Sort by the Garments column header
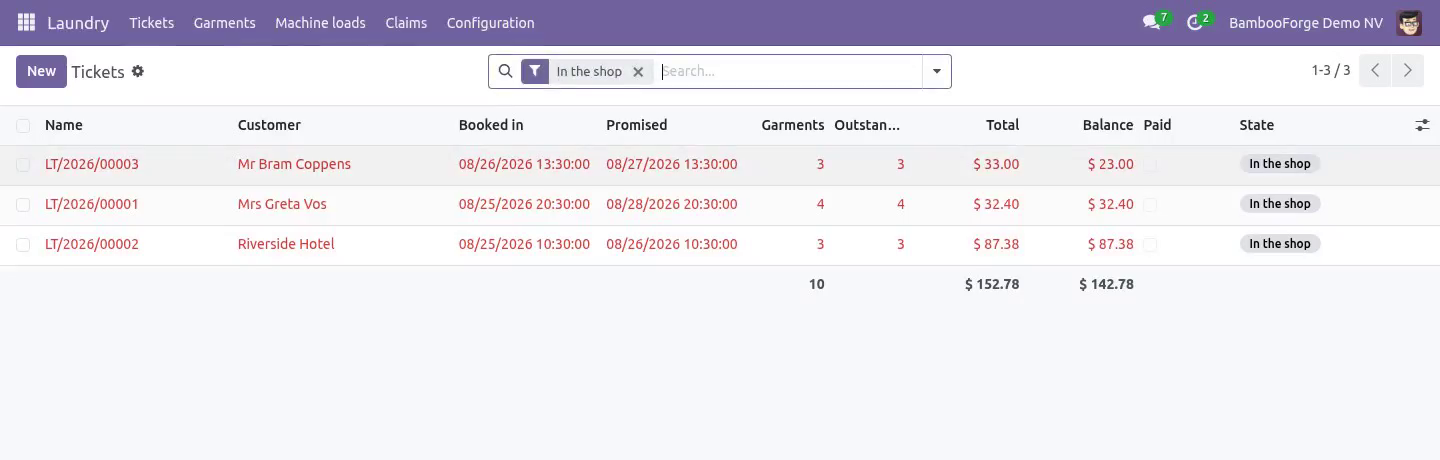The height and width of the screenshot is (460, 1440). [x=793, y=125]
